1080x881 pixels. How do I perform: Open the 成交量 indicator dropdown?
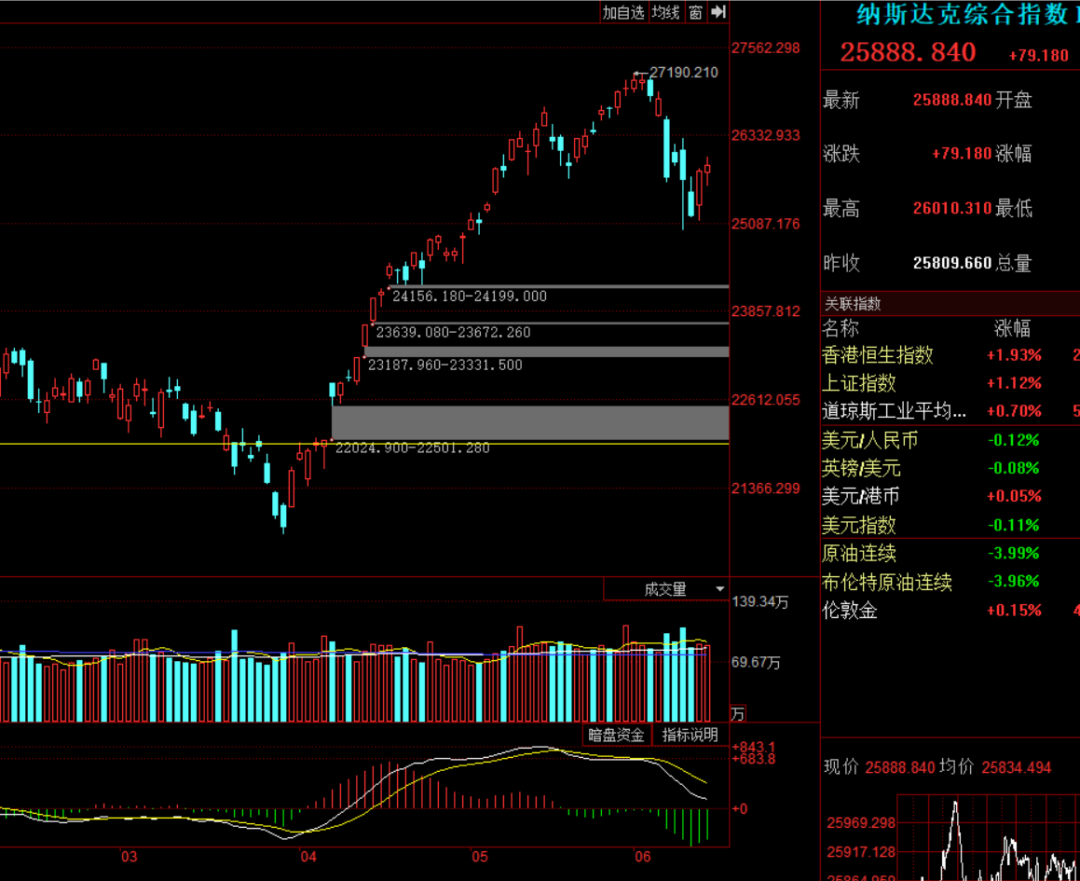[666, 590]
